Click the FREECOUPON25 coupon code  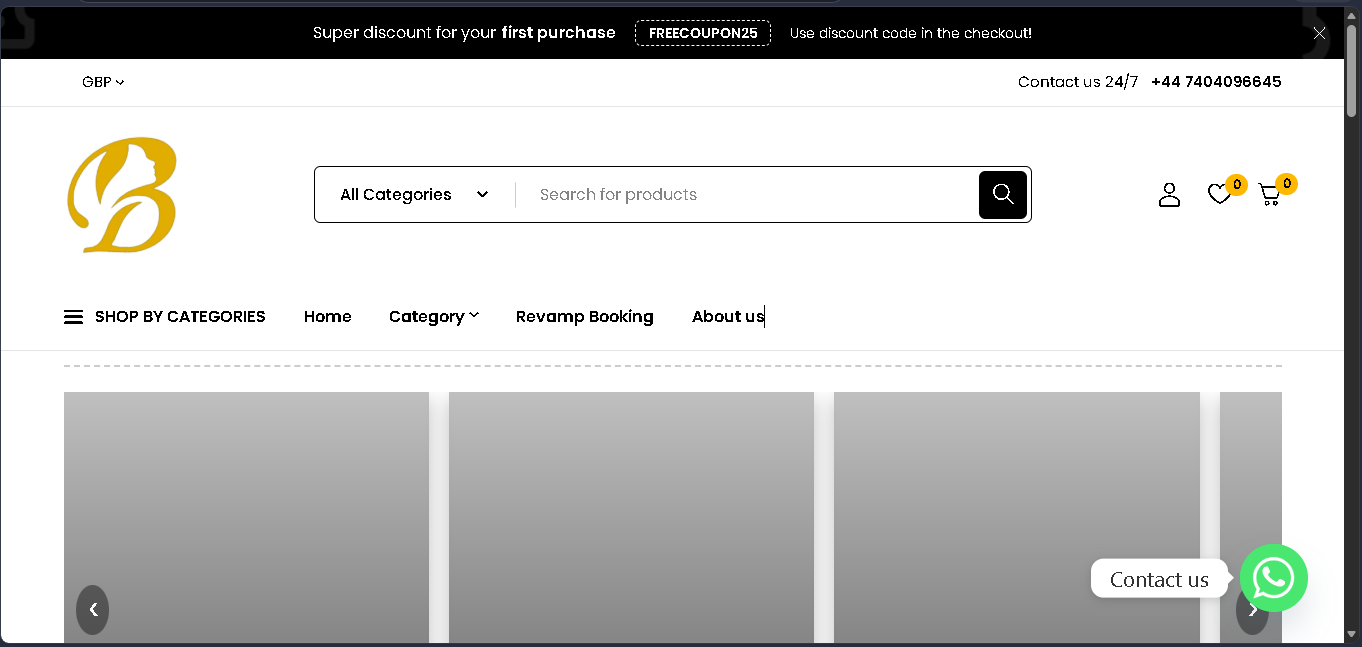click(x=703, y=33)
